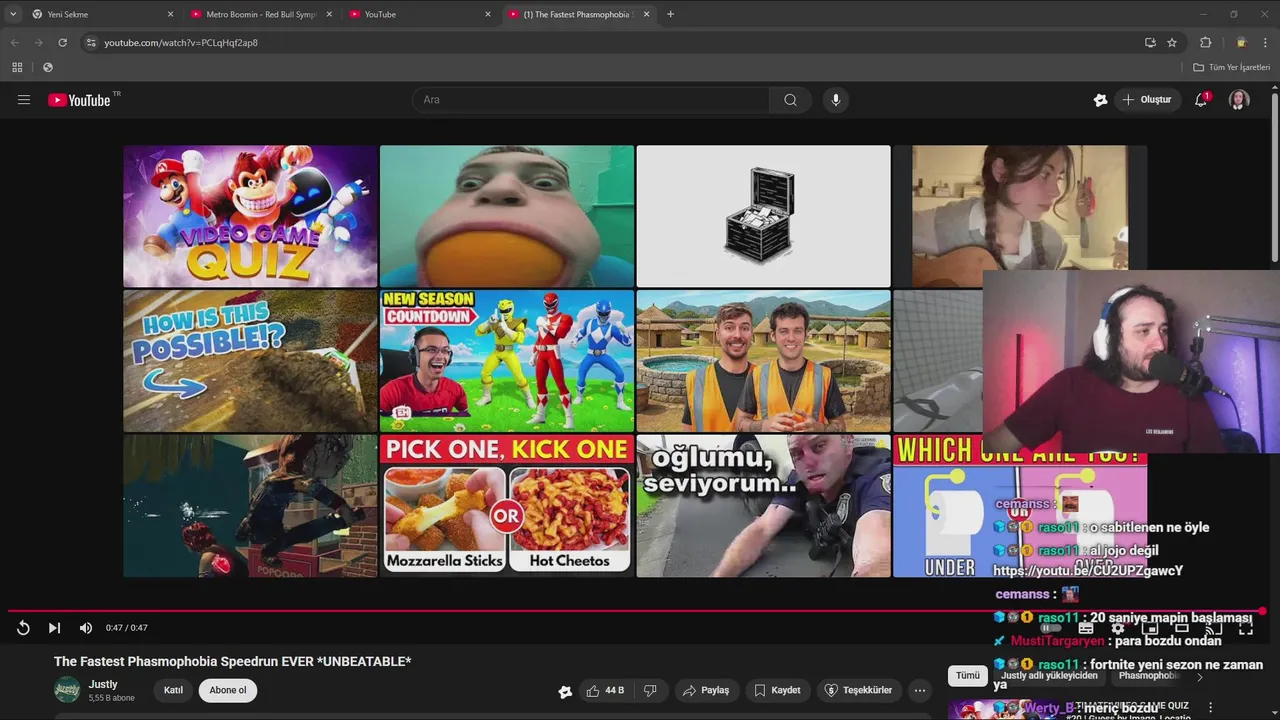Go back in browser history
This screenshot has height=720, width=1280.
tap(14, 43)
